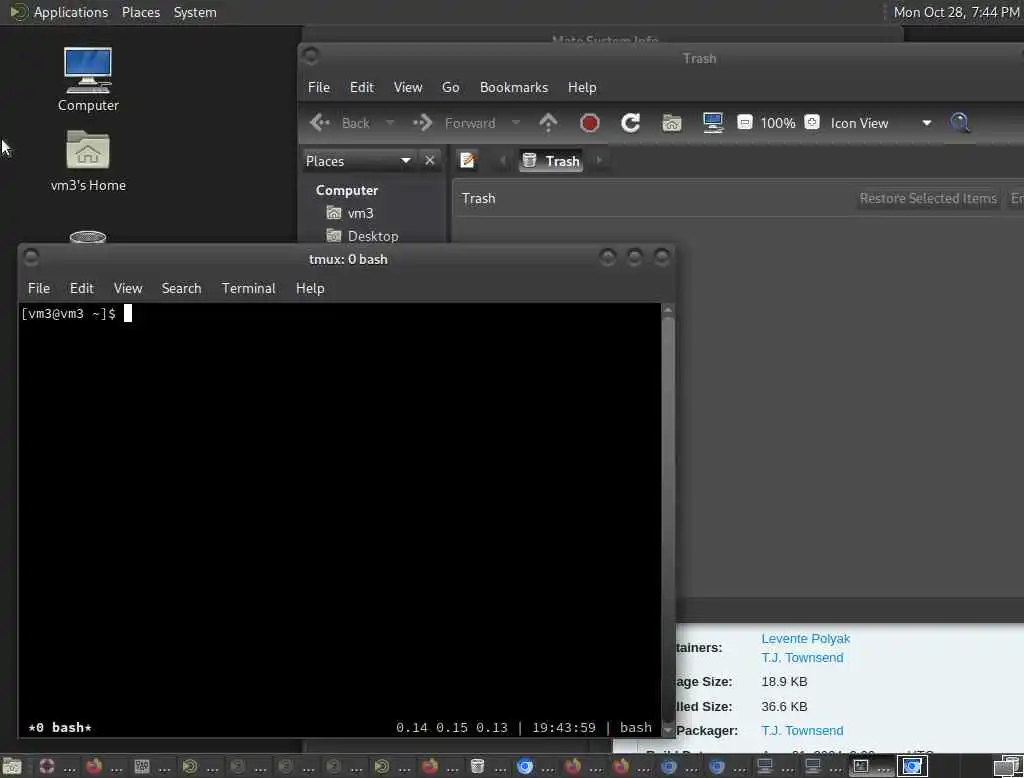The width and height of the screenshot is (1024, 778).
Task: Click the Forward arrow in file manager
Action: click(x=423, y=123)
